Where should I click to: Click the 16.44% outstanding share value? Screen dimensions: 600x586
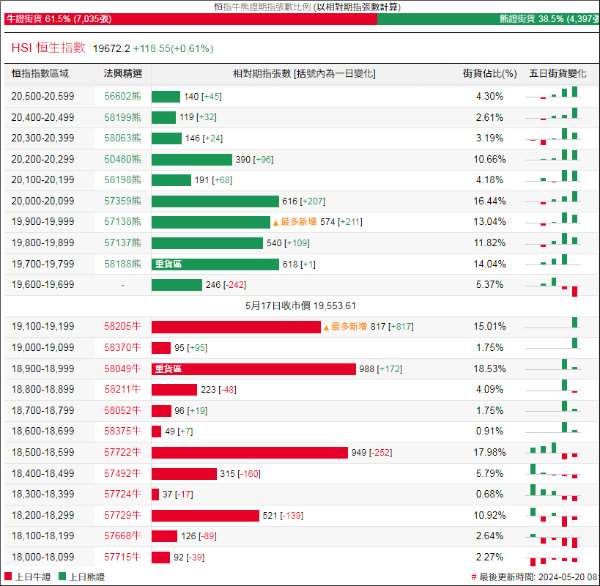coord(490,201)
